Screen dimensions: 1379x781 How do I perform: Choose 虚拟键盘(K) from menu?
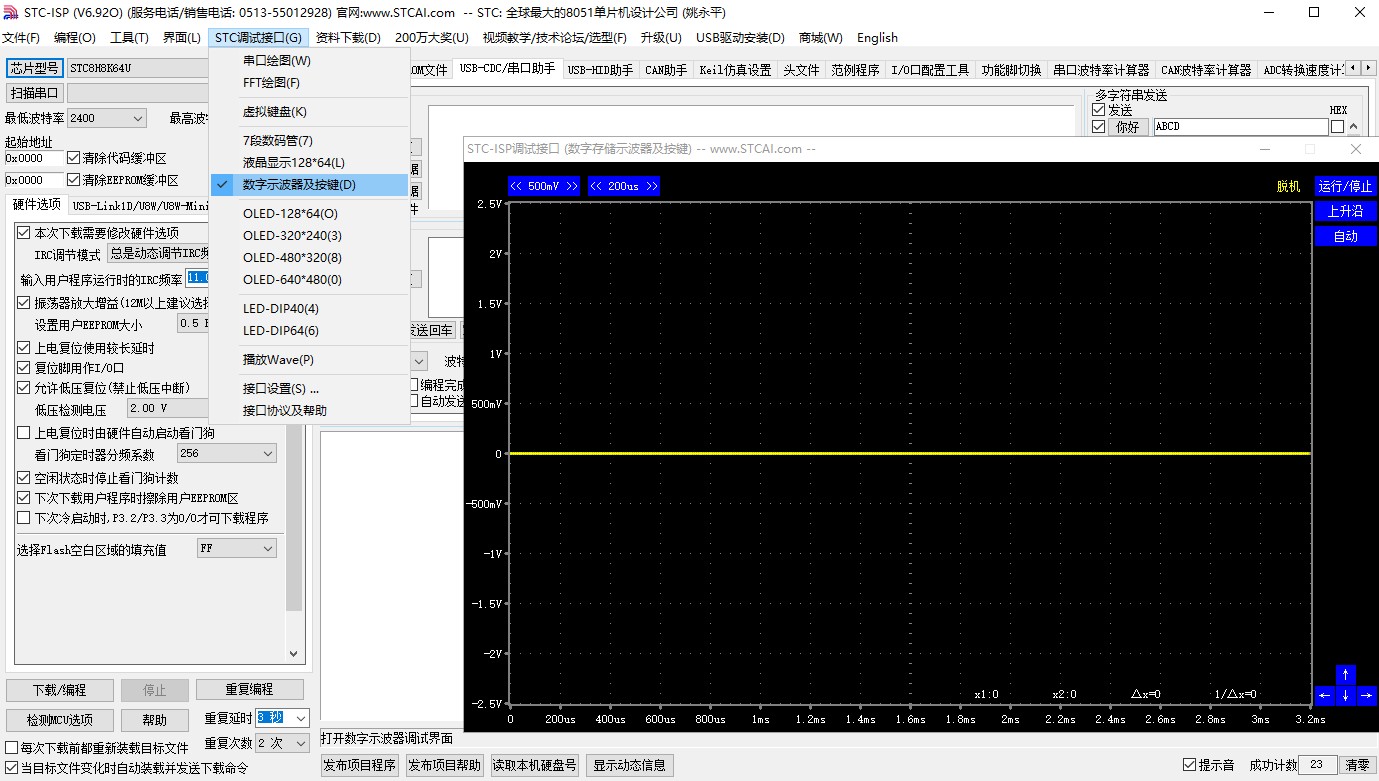click(x=310, y=111)
